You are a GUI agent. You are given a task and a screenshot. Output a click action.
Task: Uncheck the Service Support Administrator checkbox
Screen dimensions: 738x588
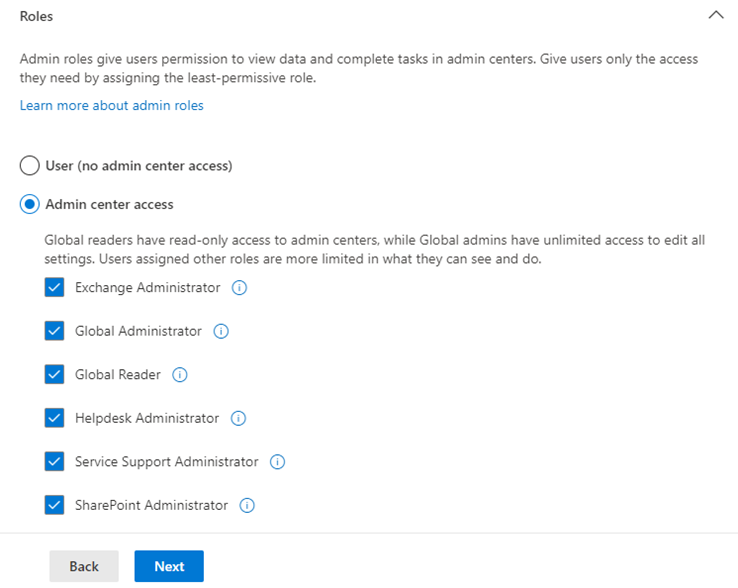coord(55,461)
